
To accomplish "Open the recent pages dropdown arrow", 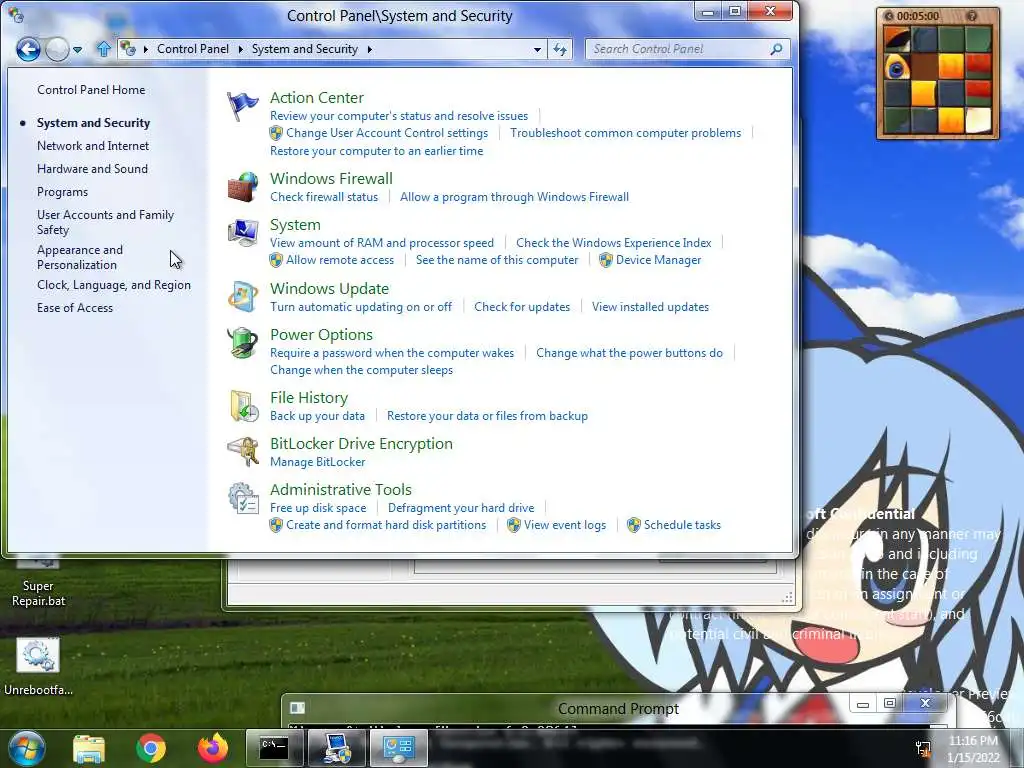I will pos(78,50).
